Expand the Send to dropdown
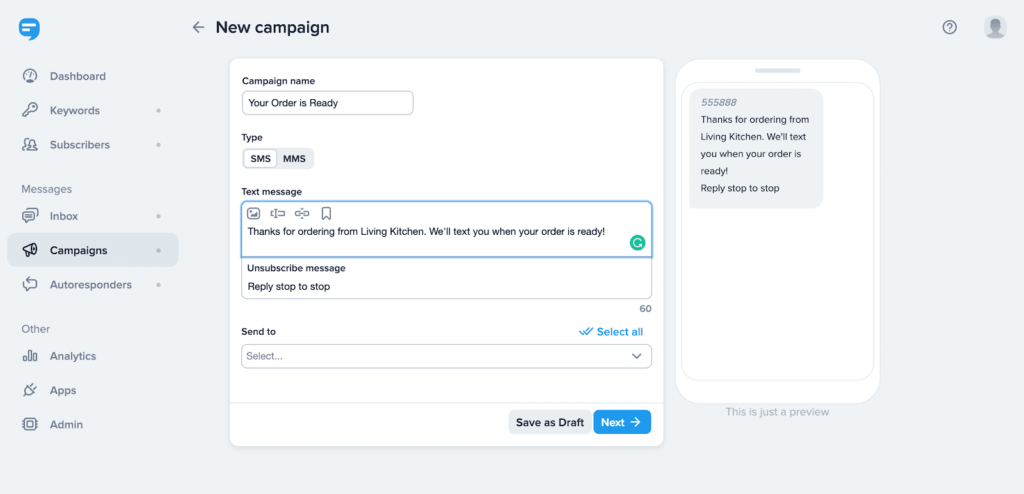The width and height of the screenshot is (1024, 494). 446,356
